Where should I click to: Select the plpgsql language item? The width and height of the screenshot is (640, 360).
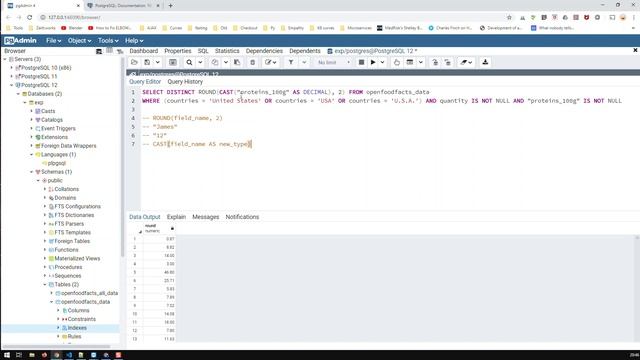pyautogui.click(x=57, y=163)
